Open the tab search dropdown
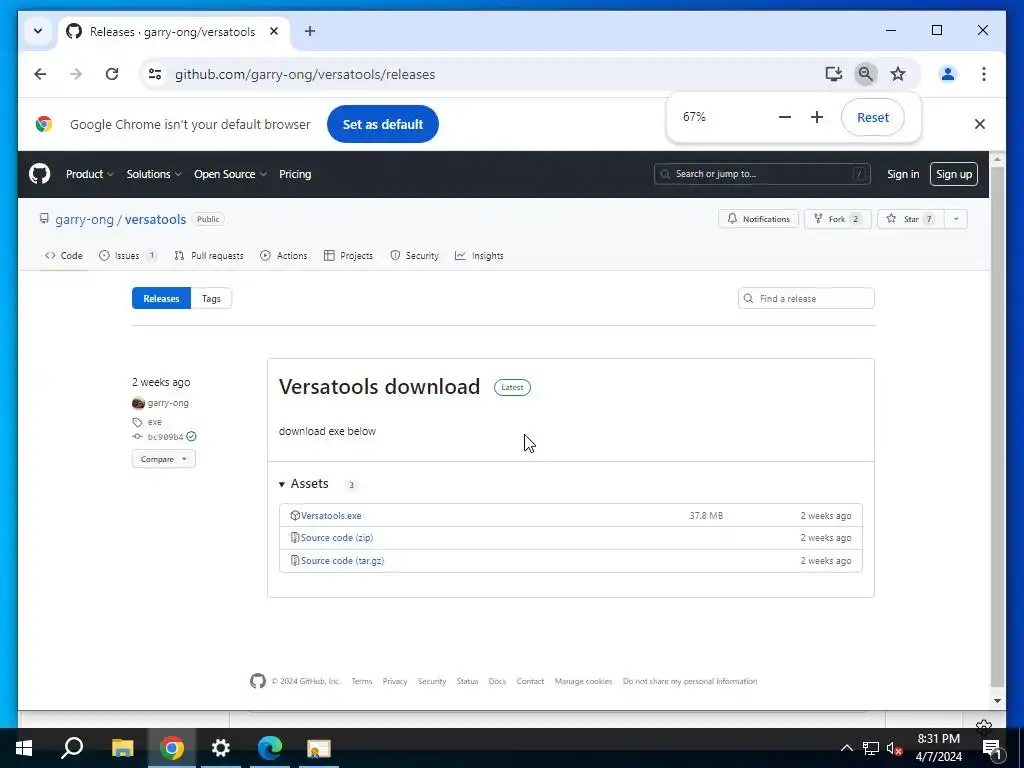 click(38, 31)
